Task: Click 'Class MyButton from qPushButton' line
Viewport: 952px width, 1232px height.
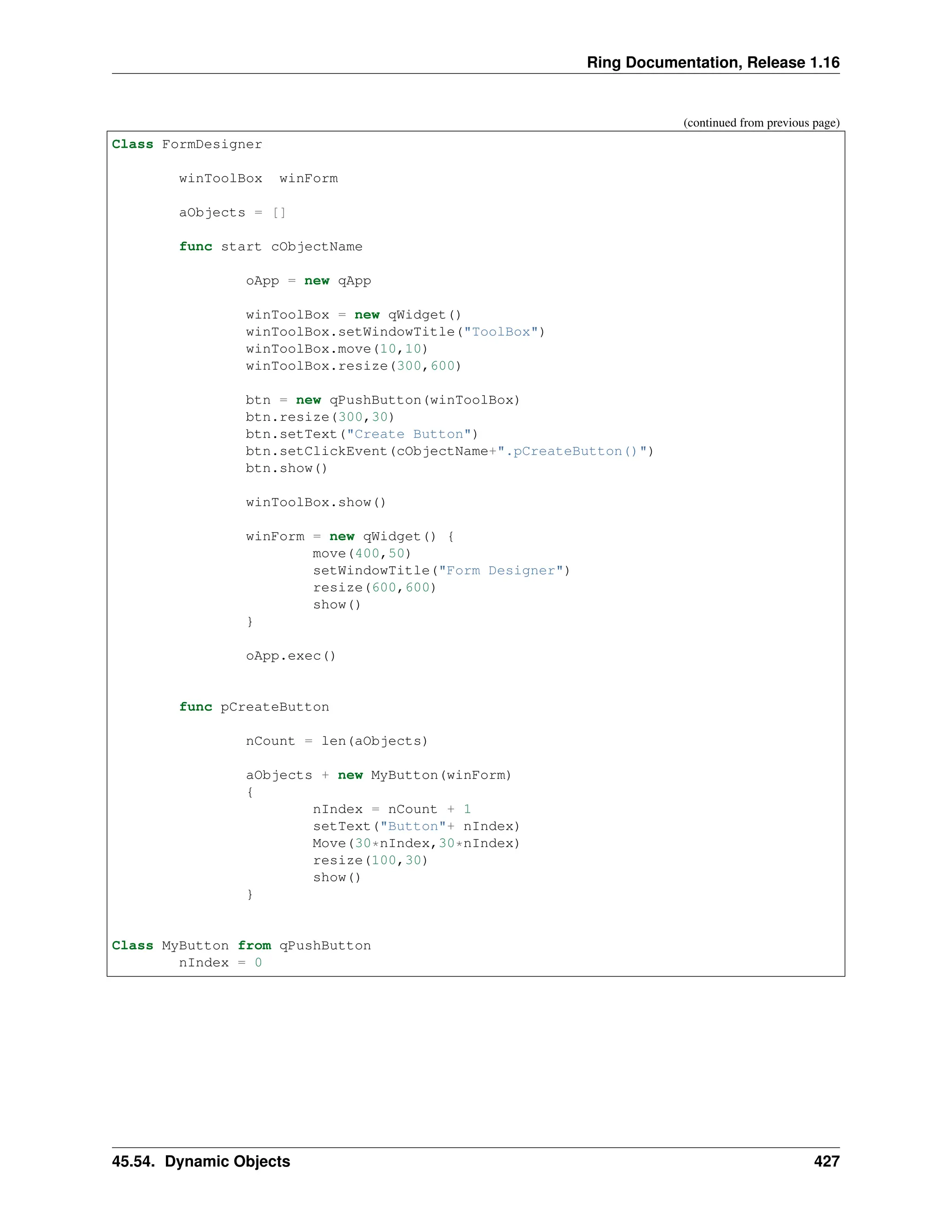Action: (241, 946)
